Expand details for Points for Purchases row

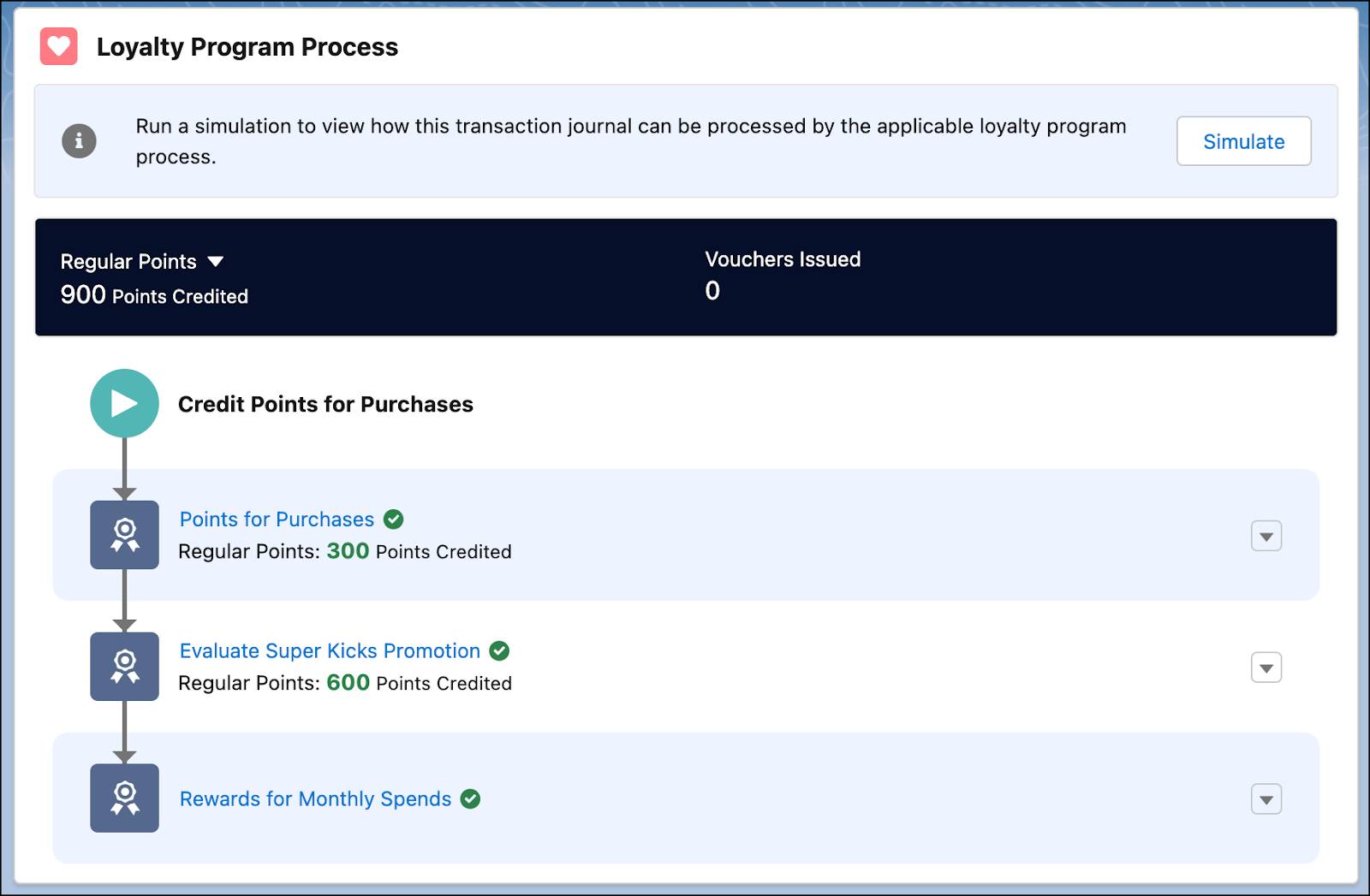1266,535
